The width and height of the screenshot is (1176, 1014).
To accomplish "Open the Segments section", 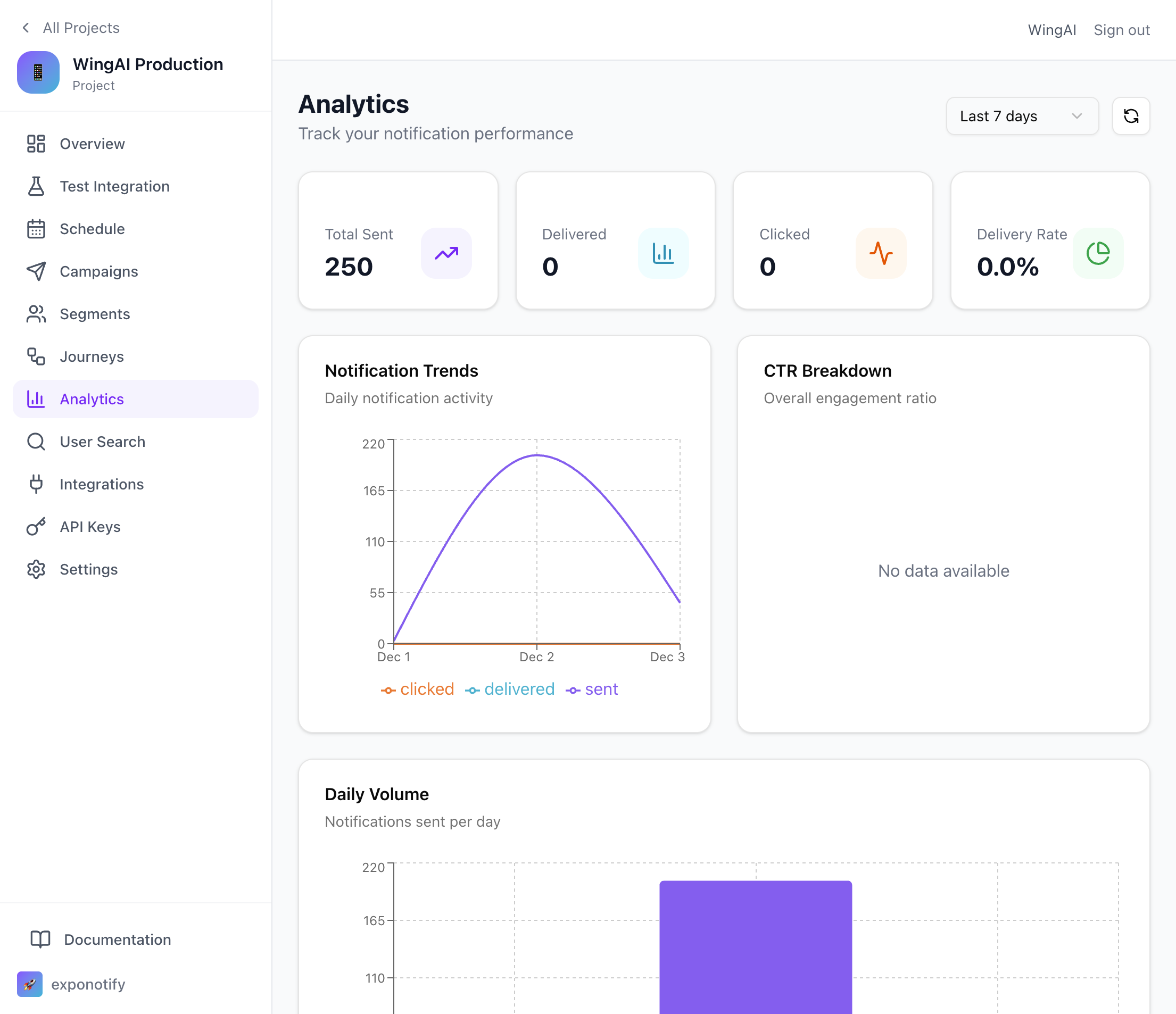I will click(x=94, y=314).
